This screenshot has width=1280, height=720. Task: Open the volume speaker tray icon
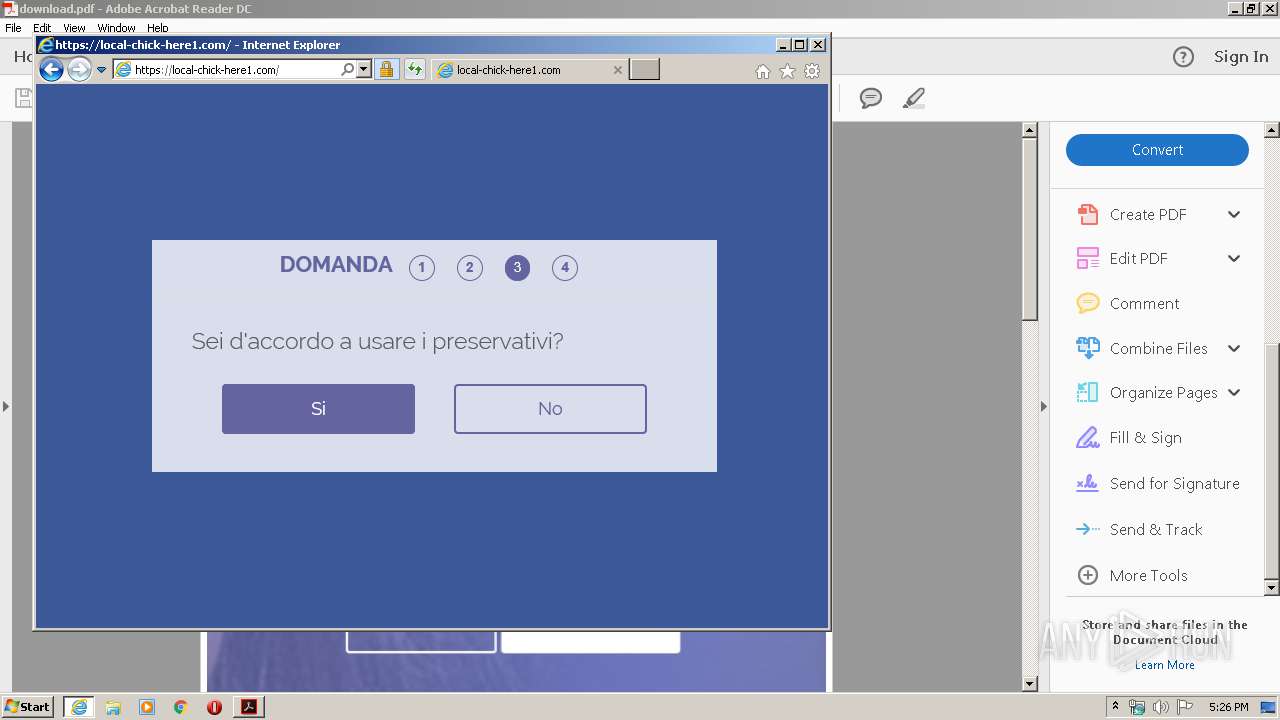point(1161,707)
